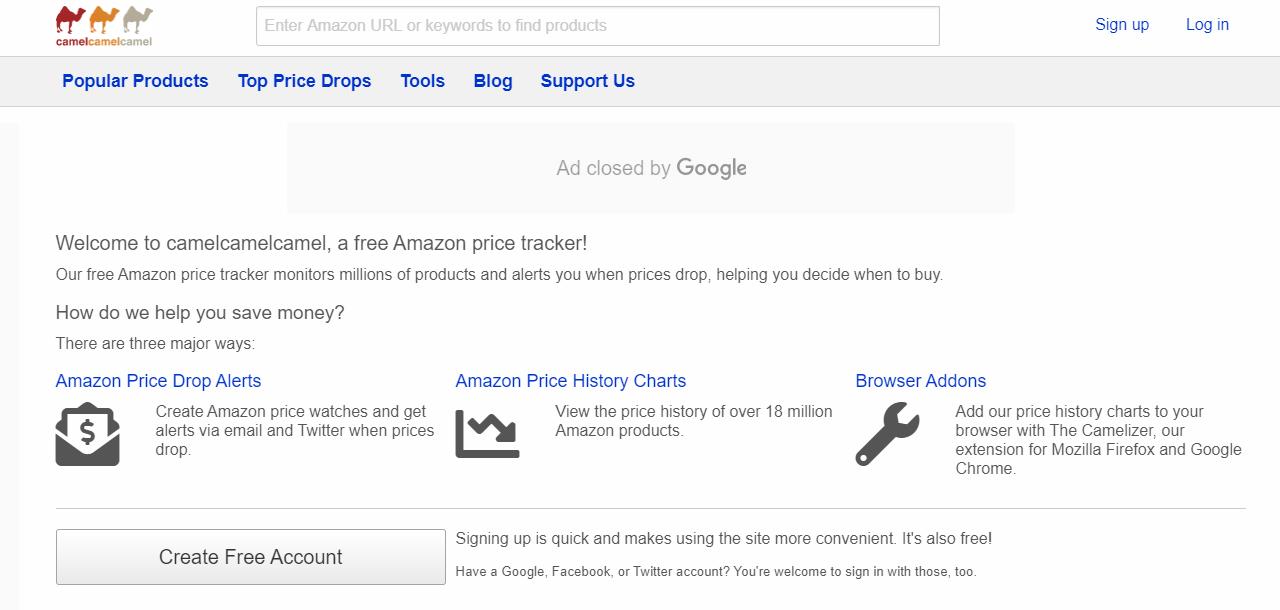Click the price history chart icon

487,434
